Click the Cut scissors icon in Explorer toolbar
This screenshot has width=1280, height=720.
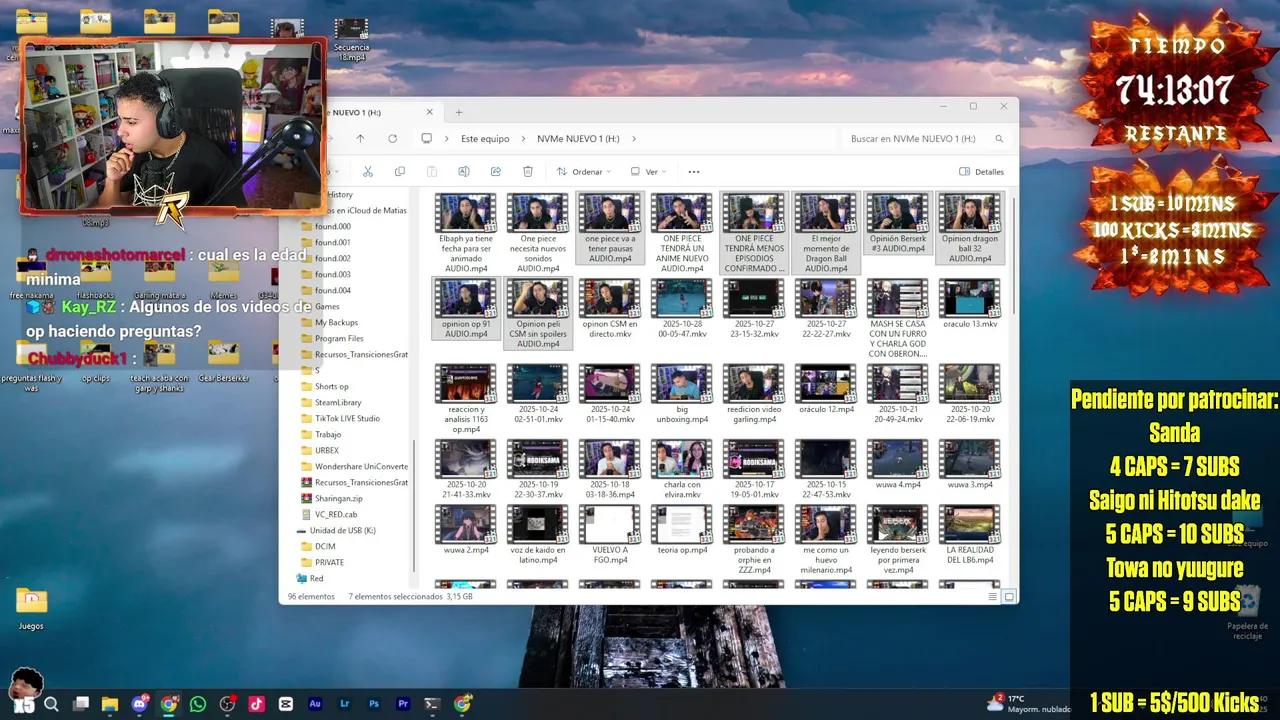point(368,171)
